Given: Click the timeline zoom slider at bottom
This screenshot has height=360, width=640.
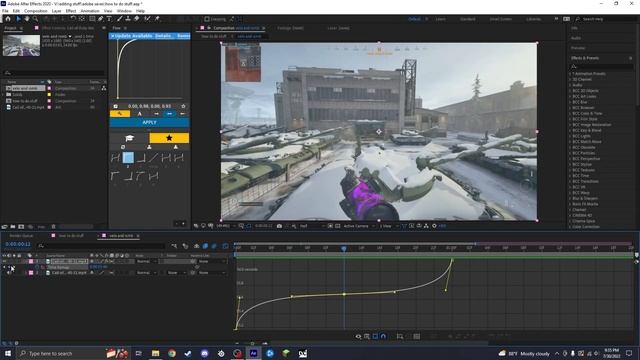Looking at the screenshot, I should (x=252, y=343).
